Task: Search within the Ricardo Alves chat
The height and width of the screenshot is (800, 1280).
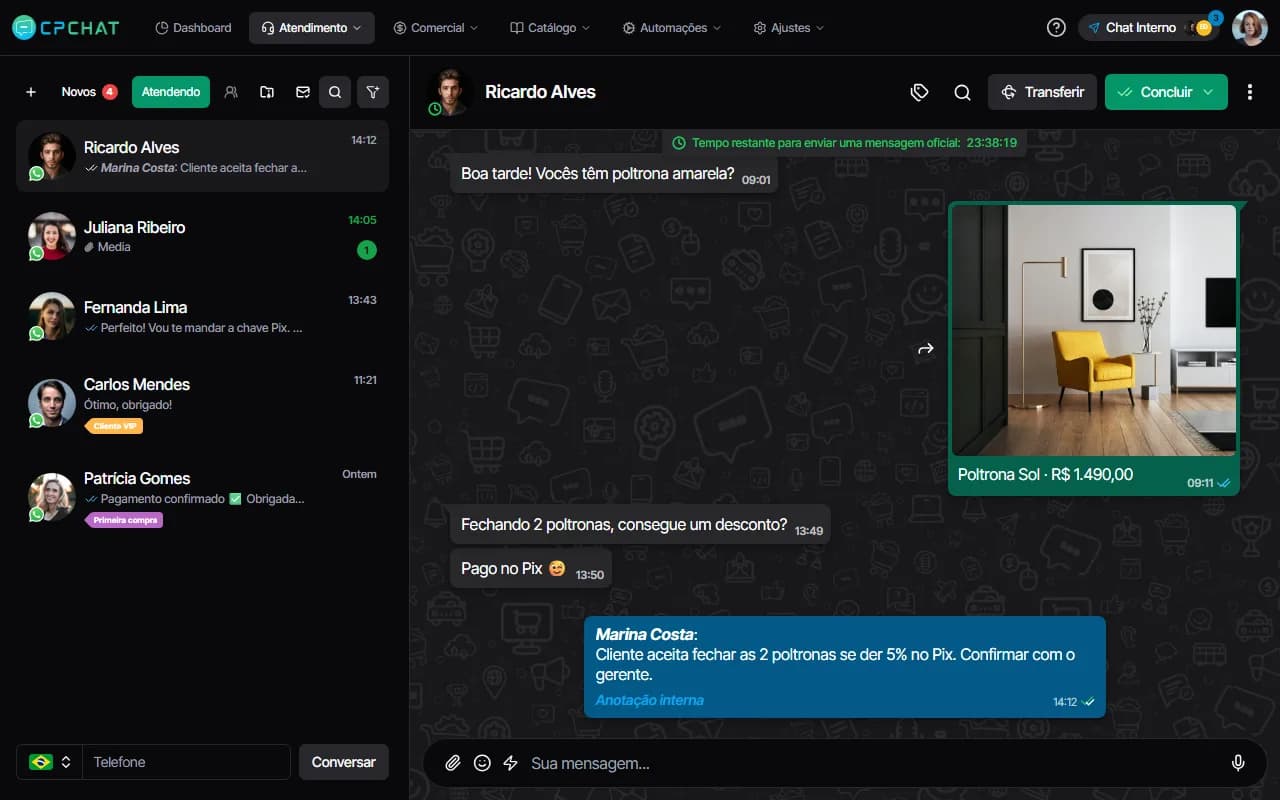Action: [962, 92]
